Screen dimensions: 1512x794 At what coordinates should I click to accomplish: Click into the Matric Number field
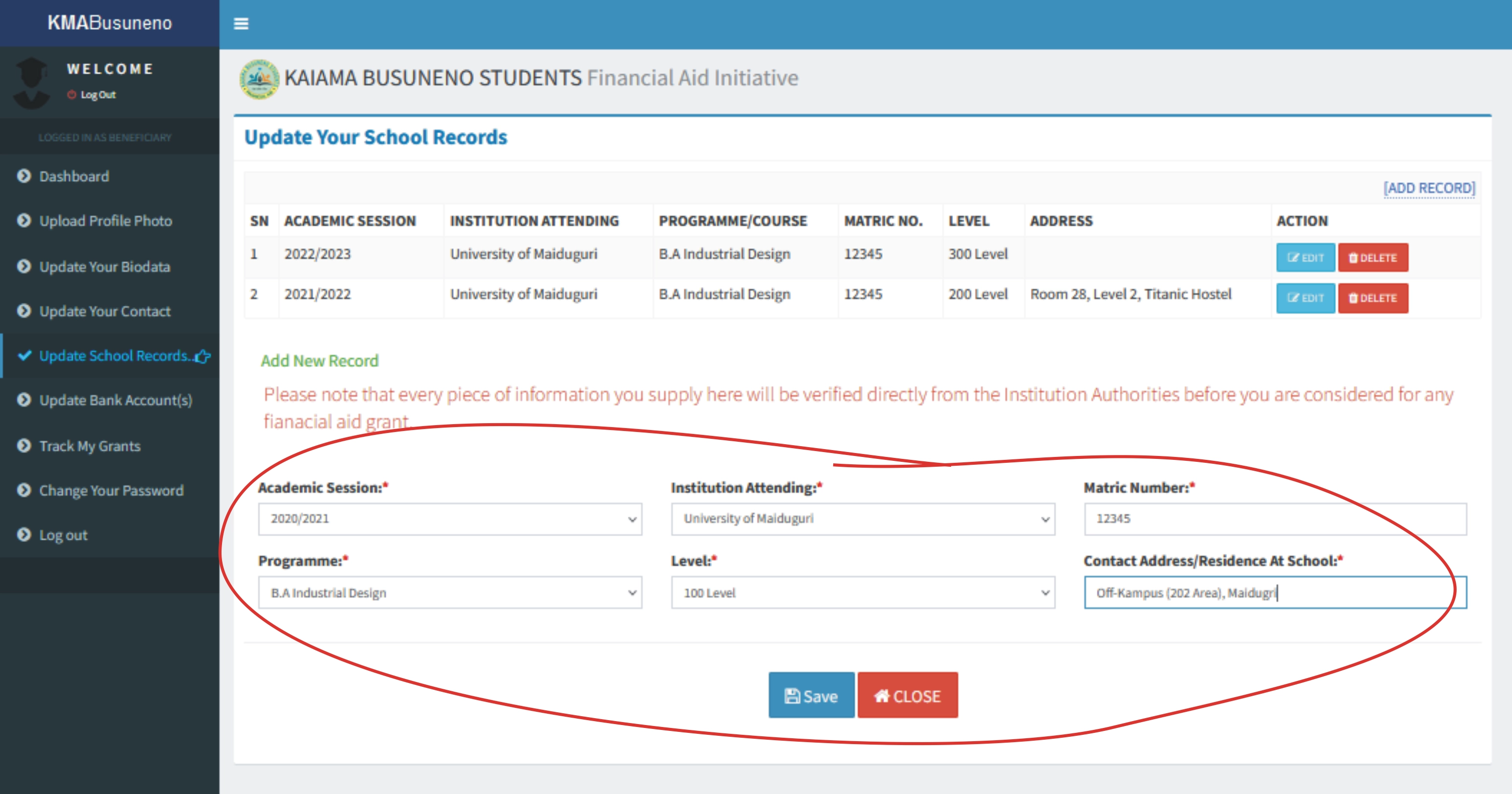click(1275, 519)
